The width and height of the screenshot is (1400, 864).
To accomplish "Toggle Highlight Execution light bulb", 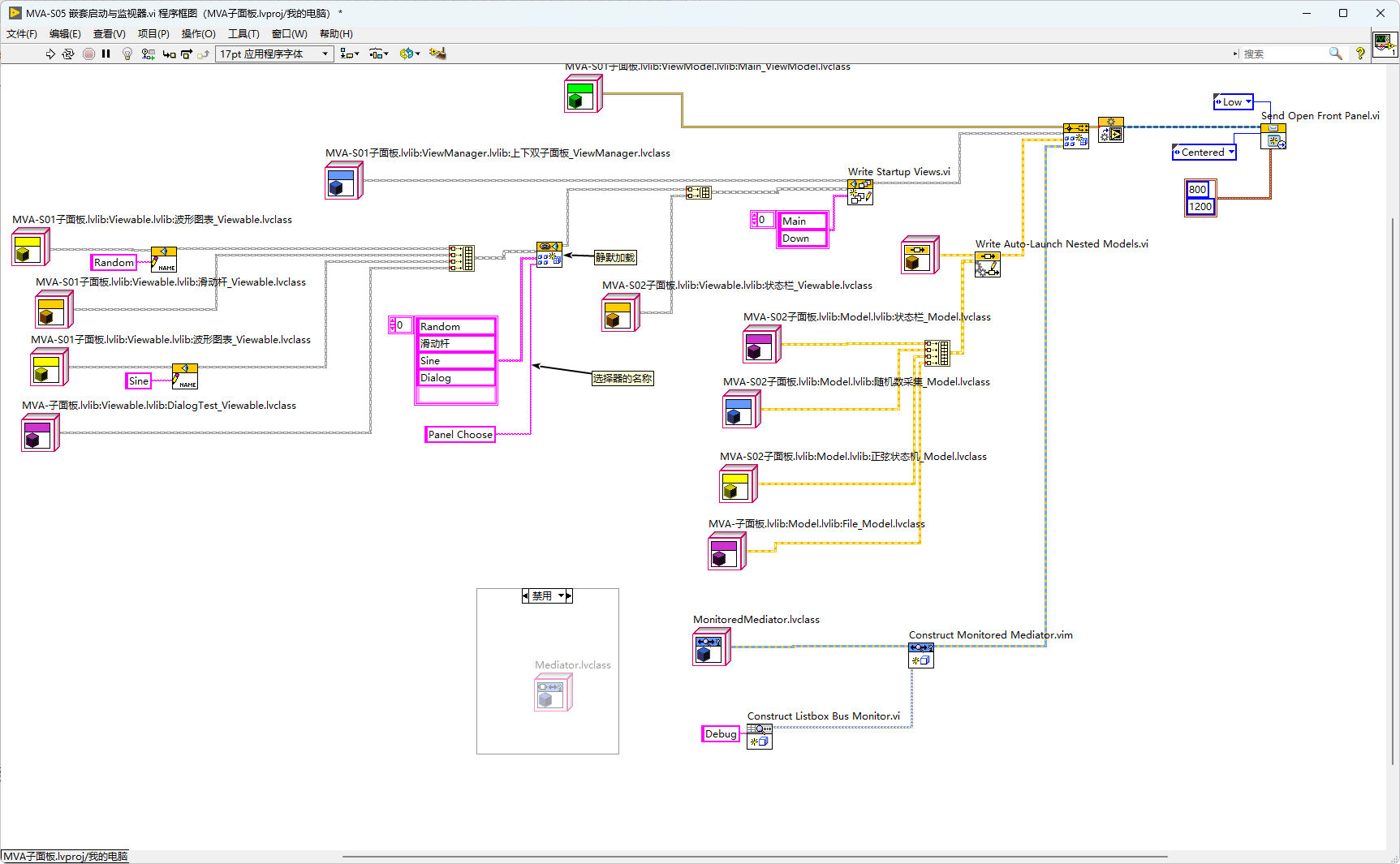I will [x=127, y=54].
